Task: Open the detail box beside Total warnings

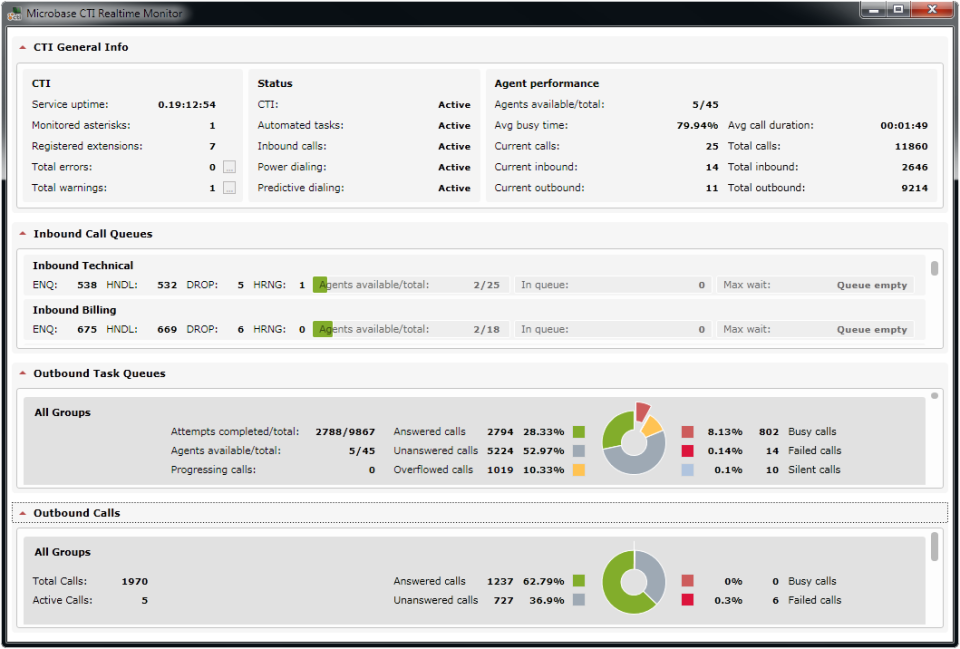Action: point(229,188)
